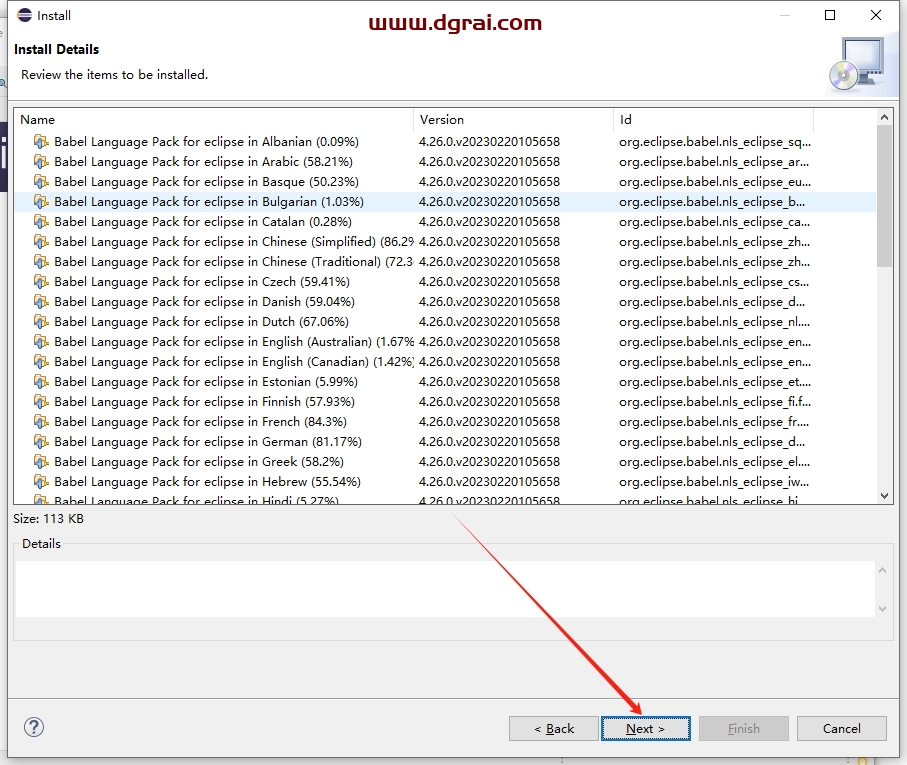
Task: Click the Czech language pack plugin icon
Action: (40, 282)
